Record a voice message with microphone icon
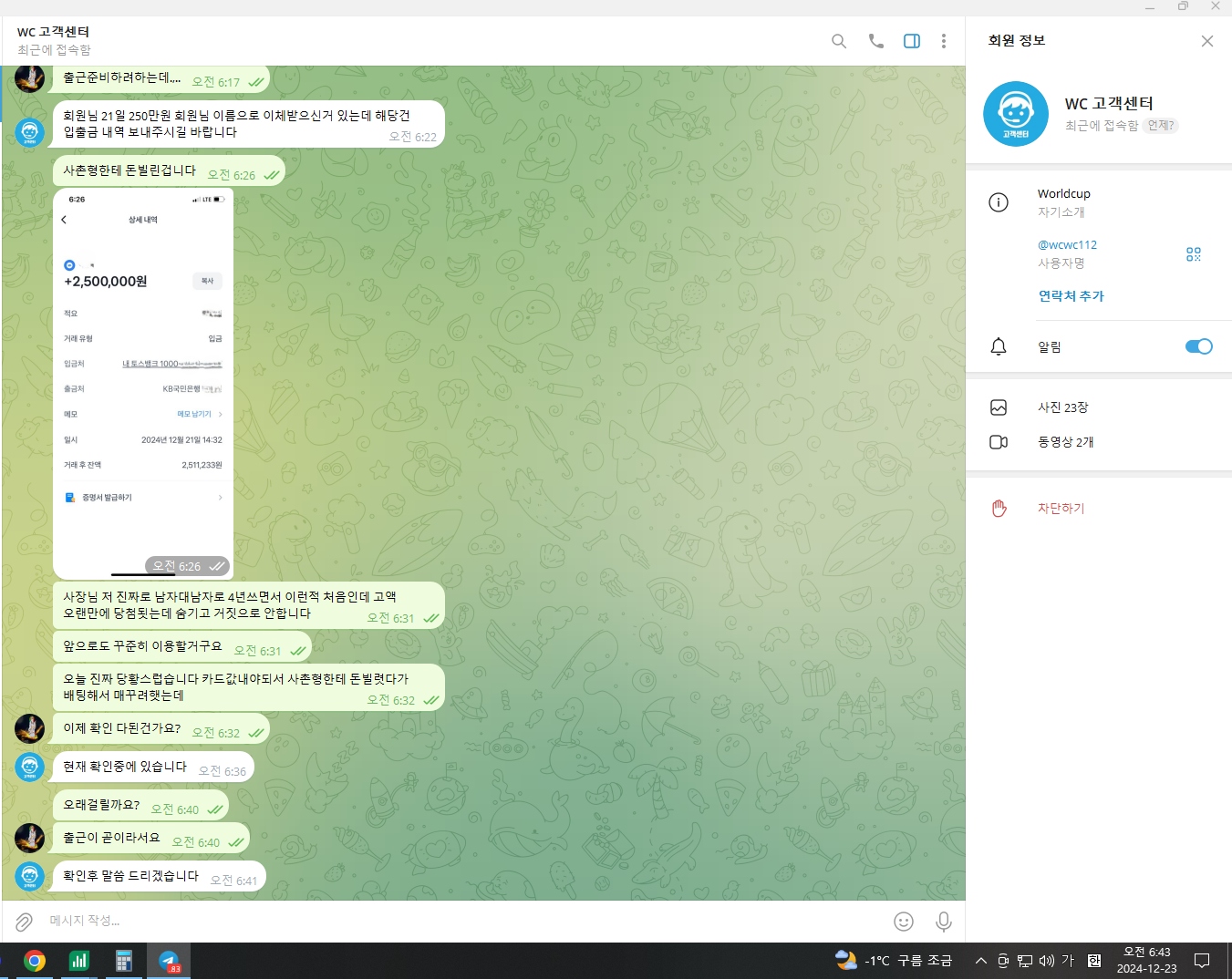Image resolution: width=1232 pixels, height=979 pixels. pos(943,922)
